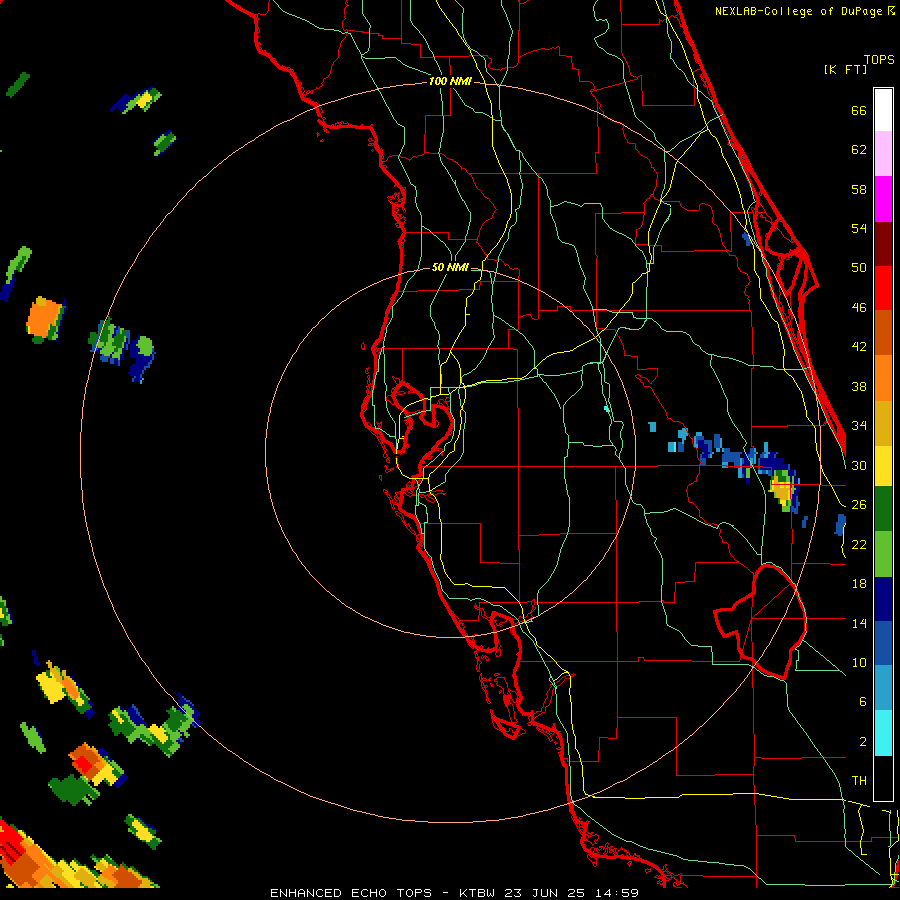Screen dimensions: 900x900
Task: Select the 38 legend value
Action: (859, 386)
